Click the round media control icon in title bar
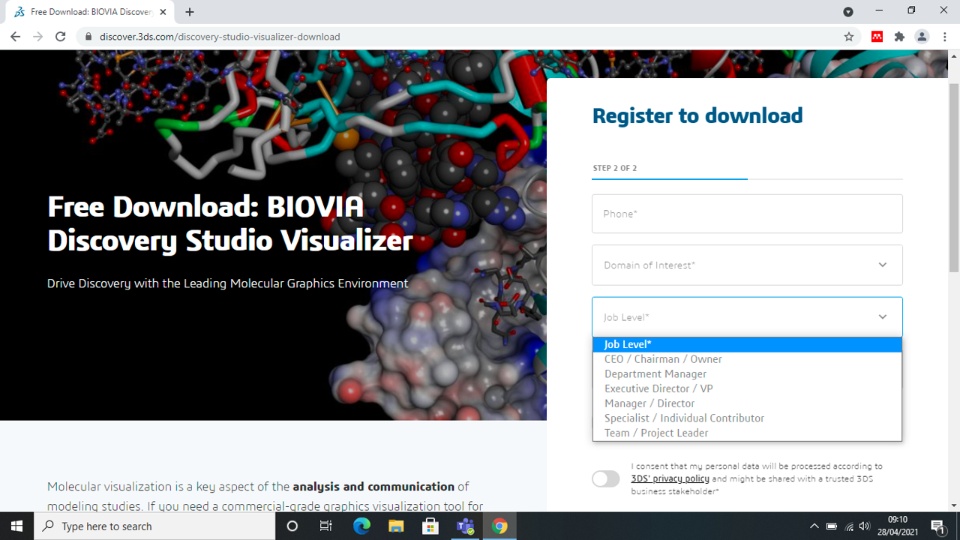The width and height of the screenshot is (960, 540). pyautogui.click(x=848, y=12)
